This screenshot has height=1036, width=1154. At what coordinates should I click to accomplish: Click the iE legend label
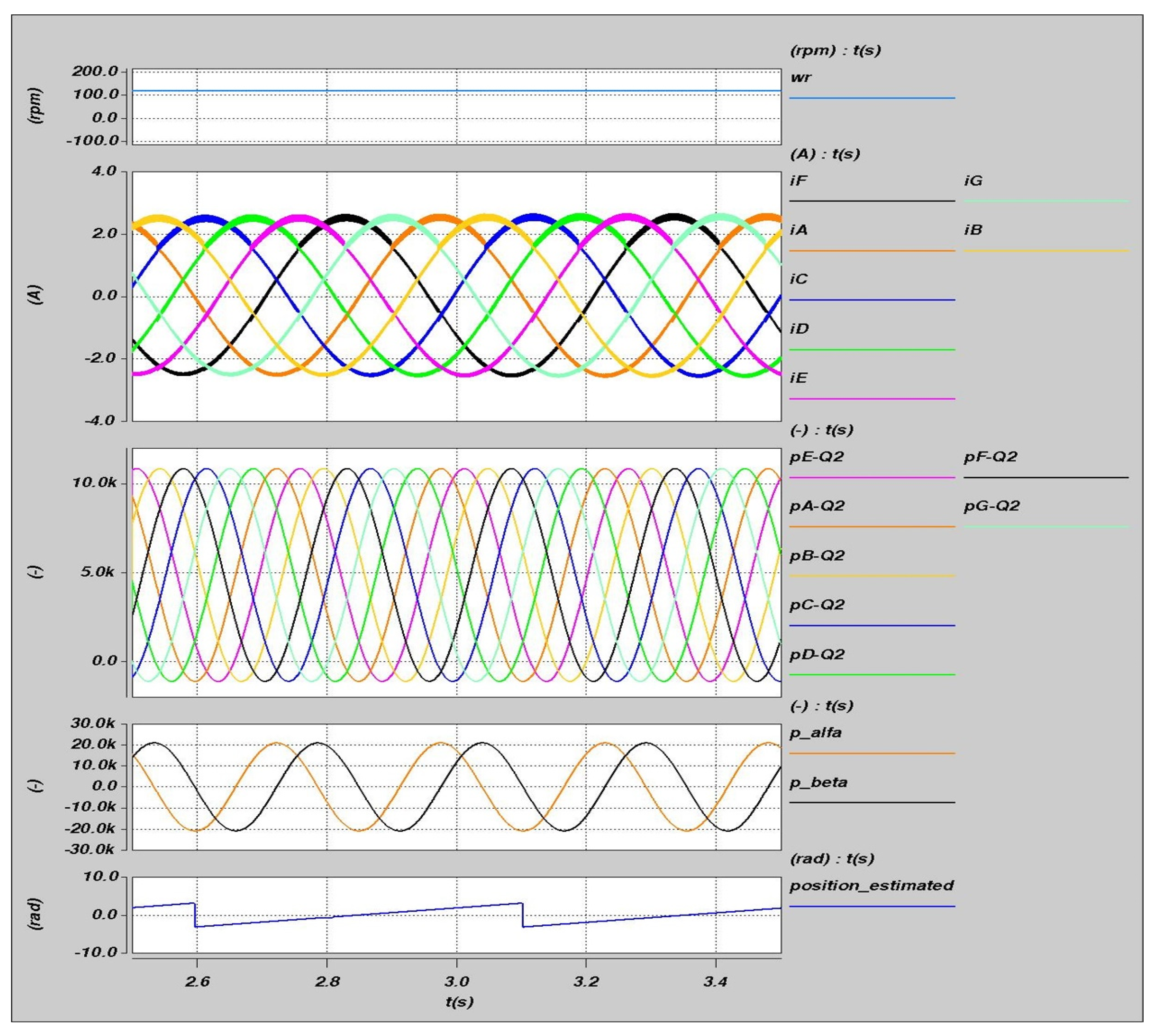click(798, 378)
